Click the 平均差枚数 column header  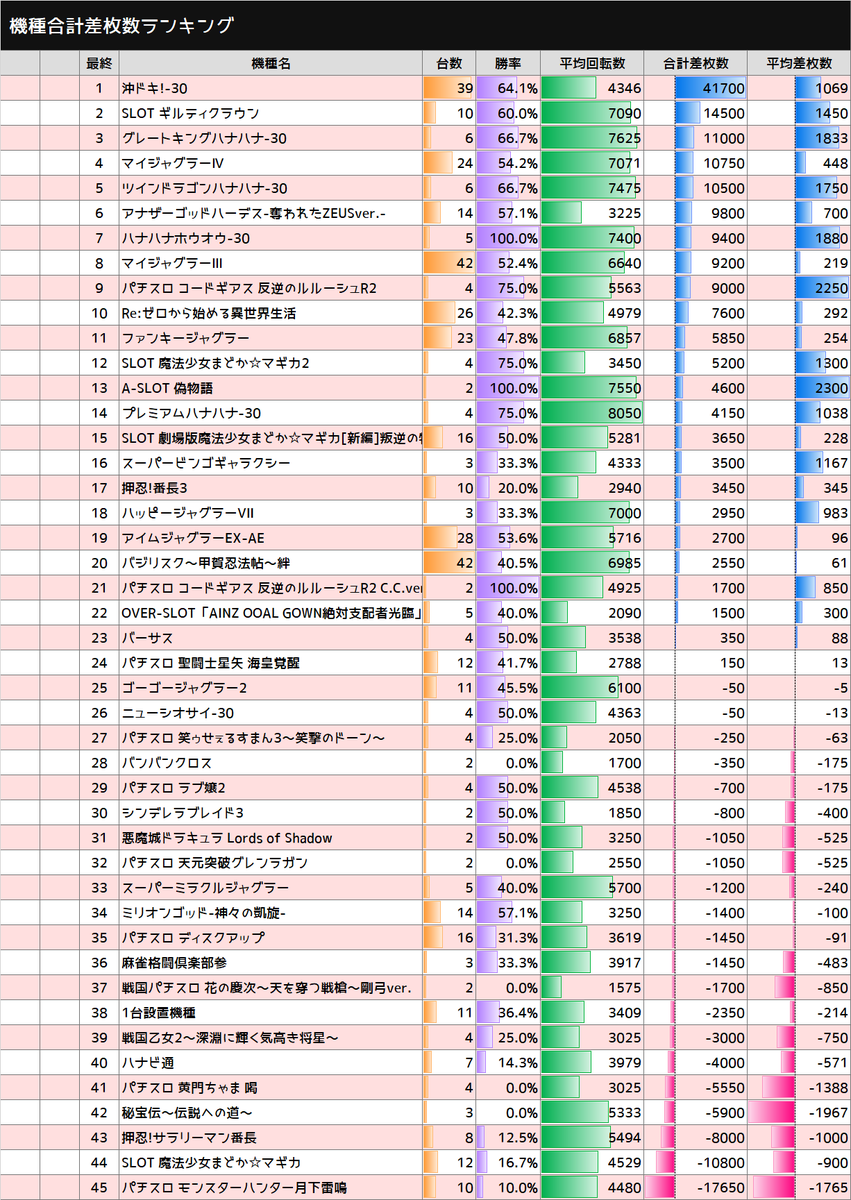pyautogui.click(x=799, y=63)
